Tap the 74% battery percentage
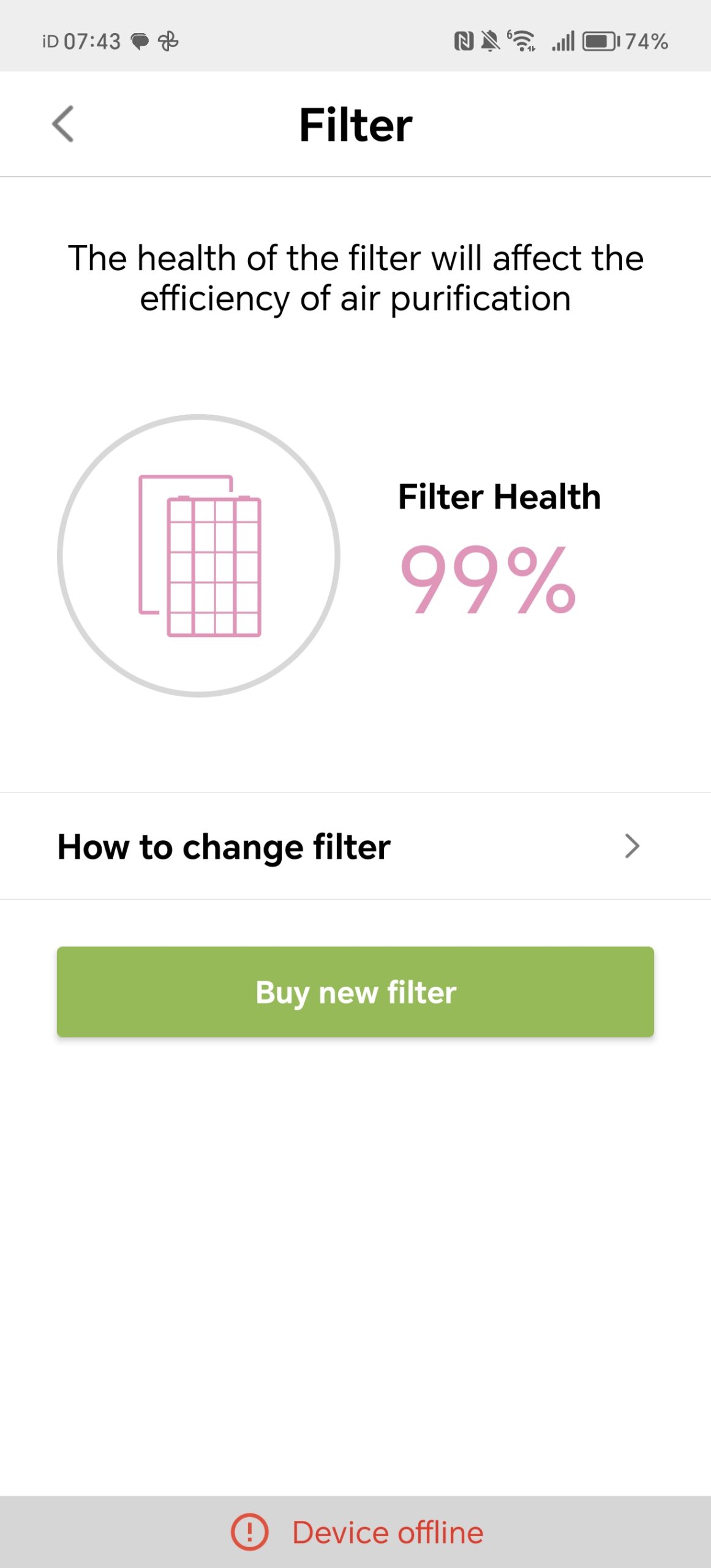Screen dimensions: 711x1568 coord(646,41)
